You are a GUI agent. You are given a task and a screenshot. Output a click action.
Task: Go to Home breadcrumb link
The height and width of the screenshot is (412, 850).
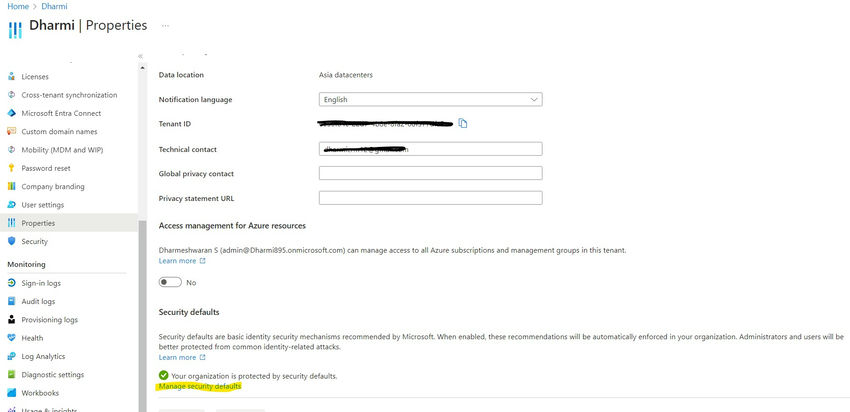18,7
